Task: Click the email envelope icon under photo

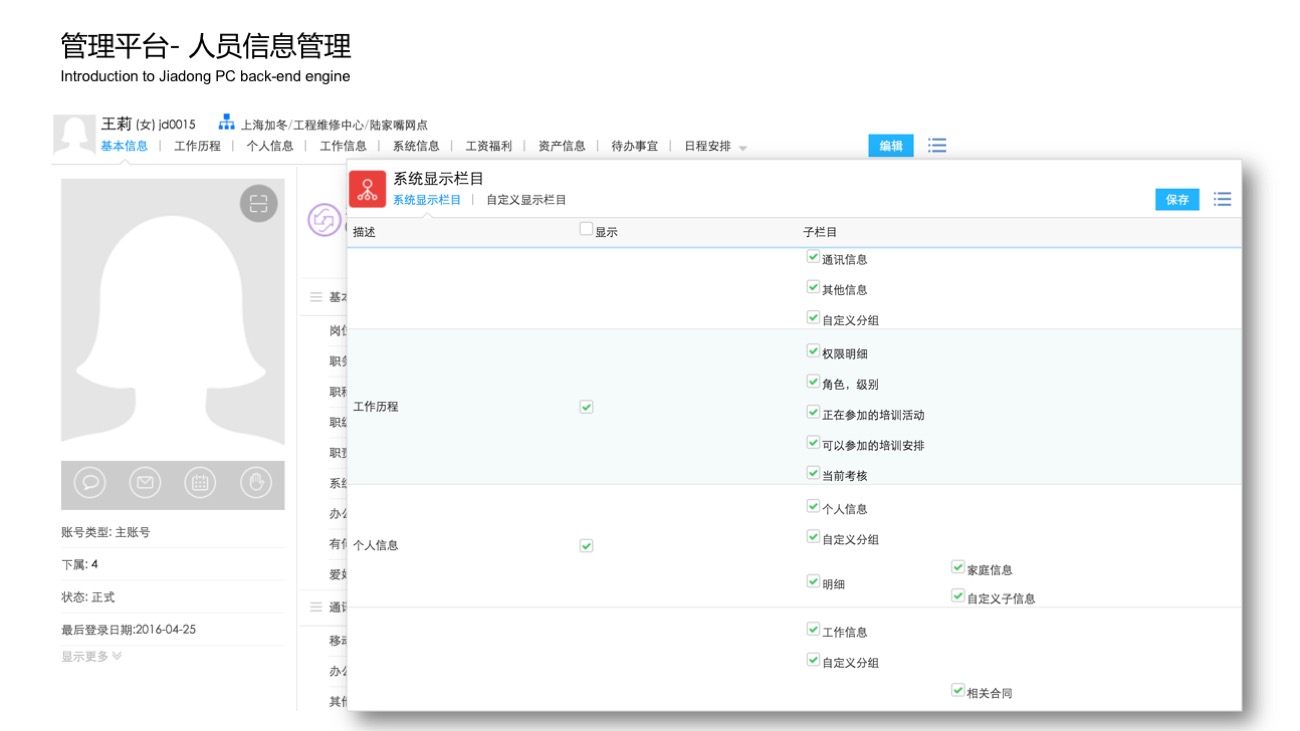Action: pos(145,483)
